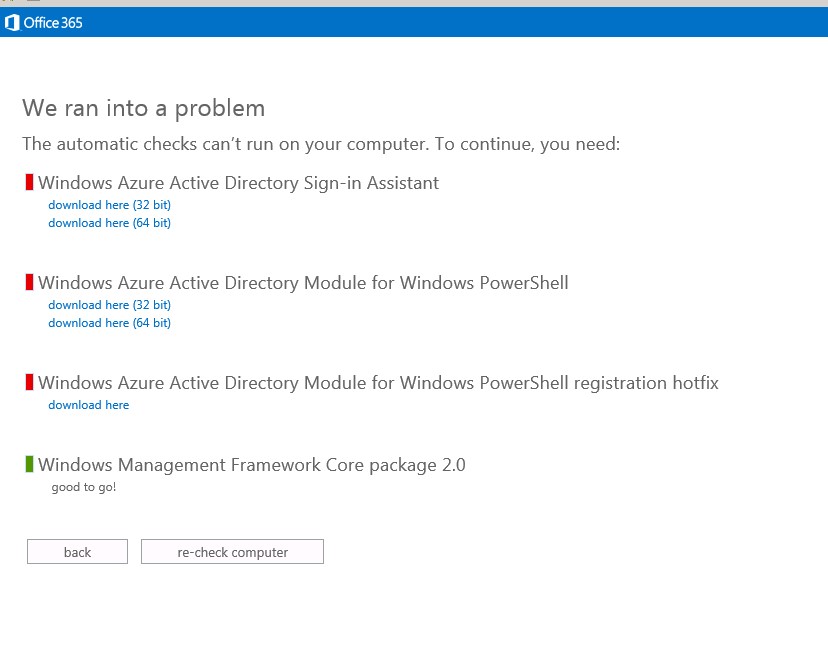Select the 'We ran into a problem' heading
The height and width of the screenshot is (658, 828).
pyautogui.click(x=144, y=109)
